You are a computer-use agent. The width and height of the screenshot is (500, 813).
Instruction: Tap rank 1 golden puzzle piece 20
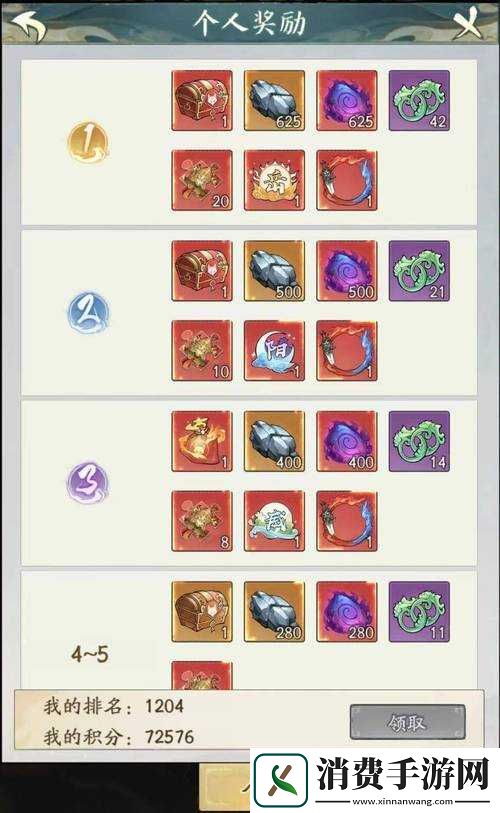(x=202, y=180)
